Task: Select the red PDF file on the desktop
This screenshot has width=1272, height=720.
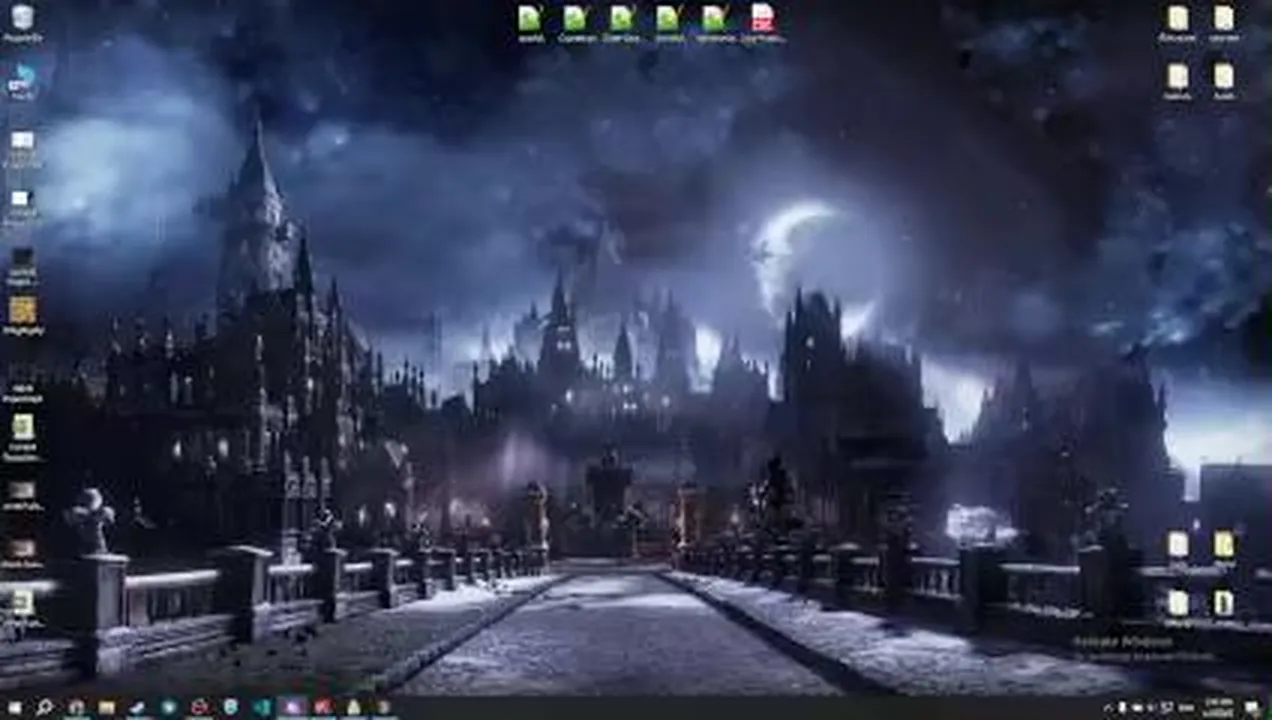Action: [762, 23]
